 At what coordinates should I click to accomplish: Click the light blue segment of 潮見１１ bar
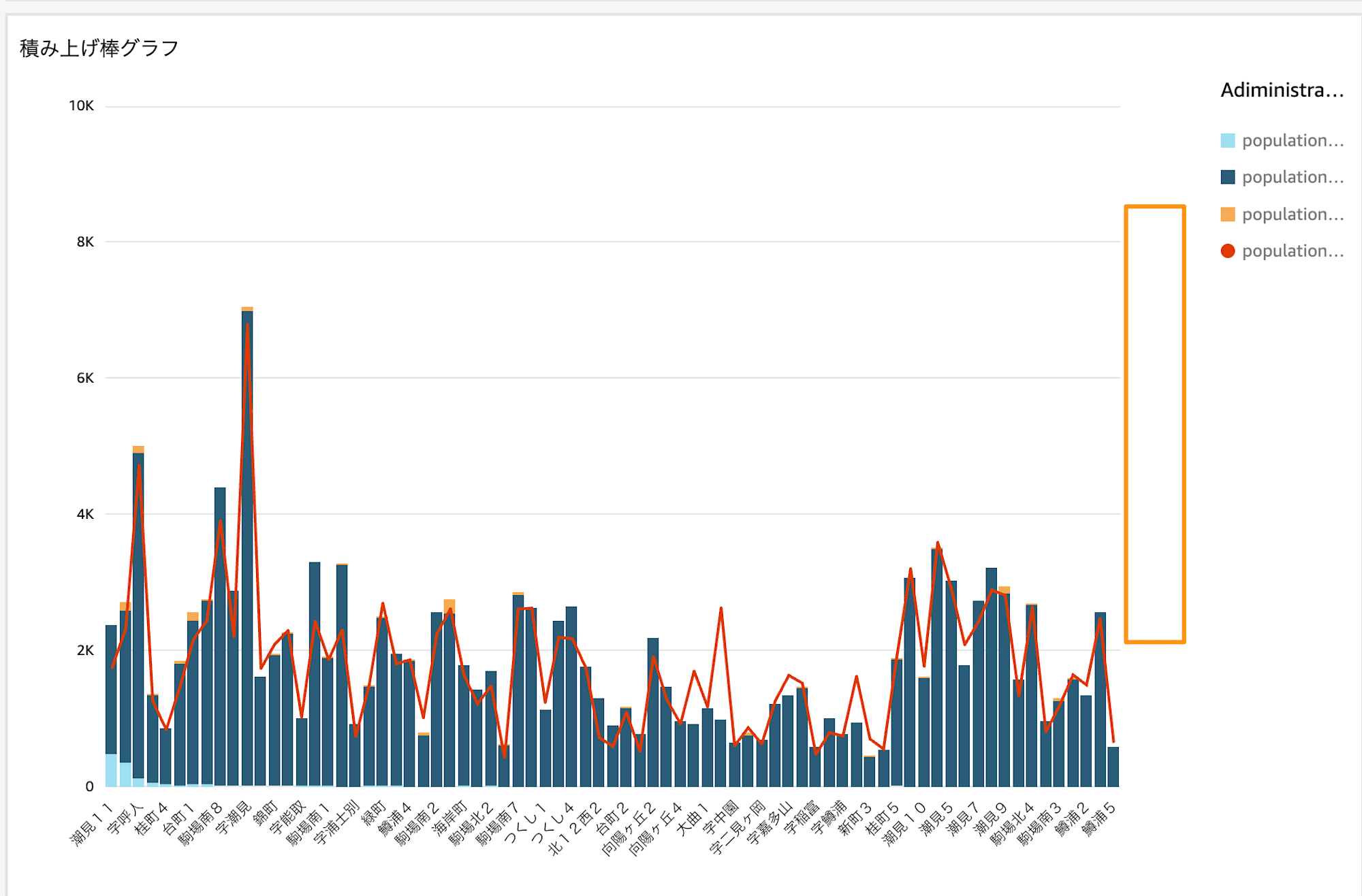[111, 770]
